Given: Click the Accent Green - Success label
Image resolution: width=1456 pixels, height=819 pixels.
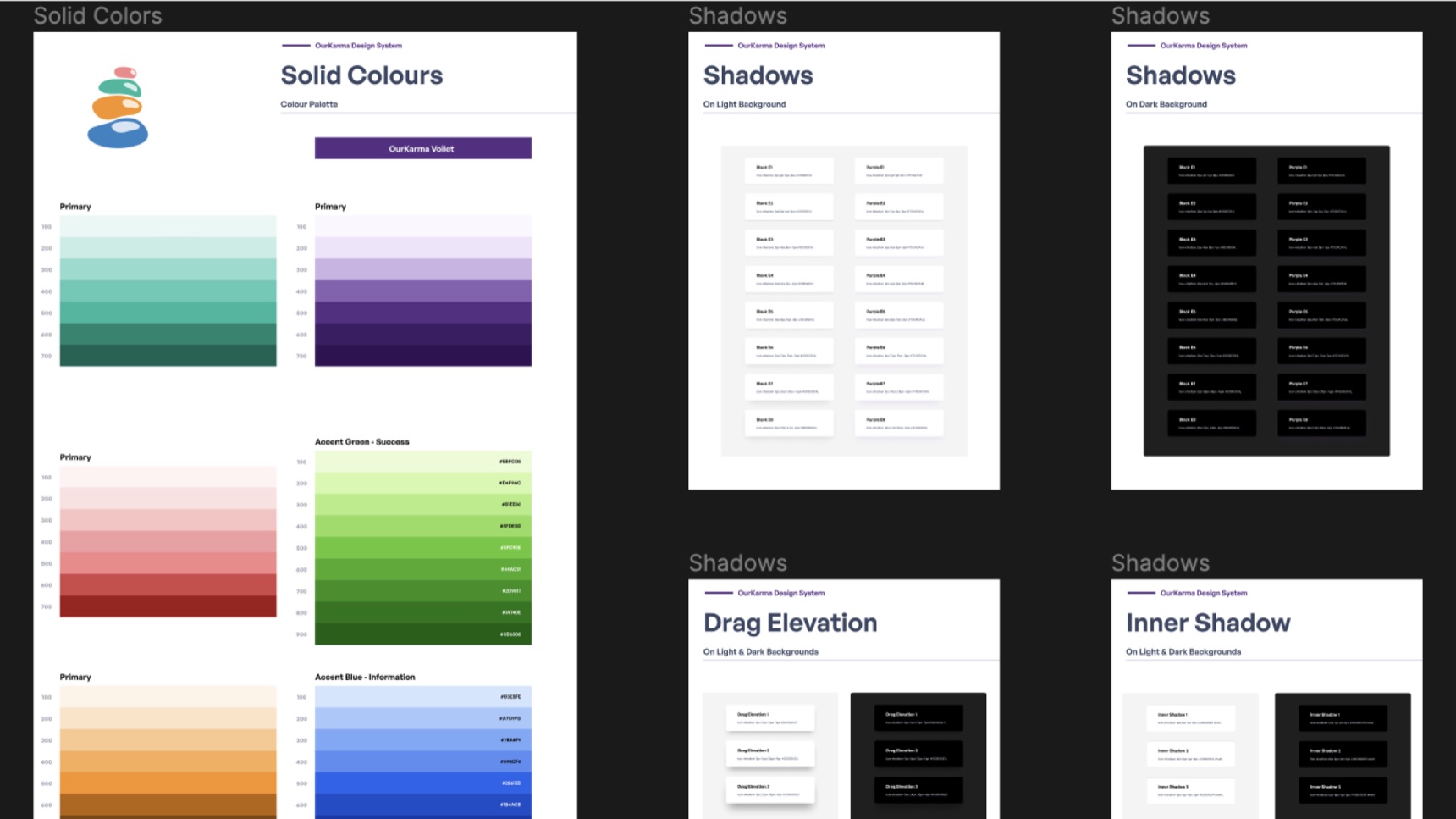Looking at the screenshot, I should click(362, 442).
